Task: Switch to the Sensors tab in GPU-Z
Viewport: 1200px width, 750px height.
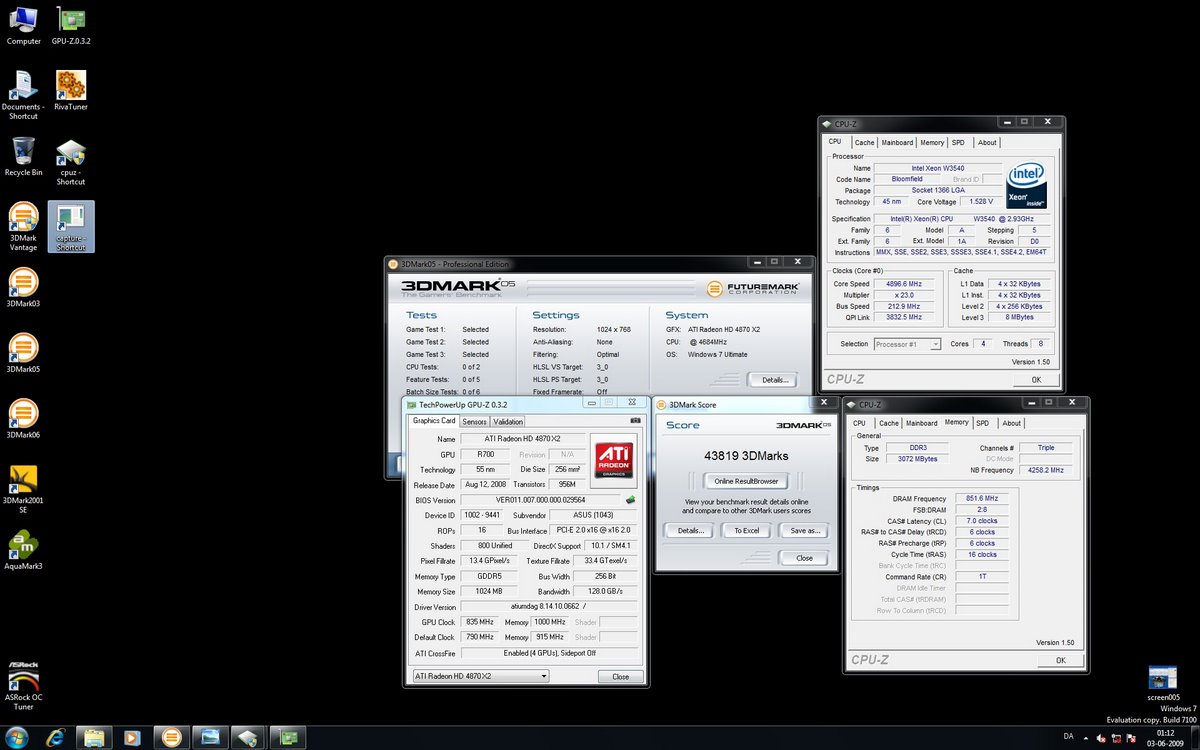Action: [x=474, y=421]
